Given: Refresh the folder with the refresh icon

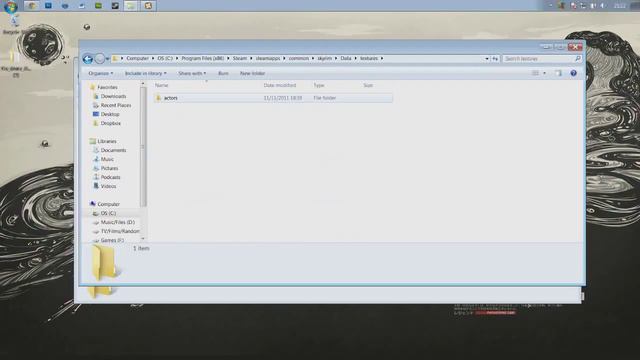Looking at the screenshot, I should 495,59.
